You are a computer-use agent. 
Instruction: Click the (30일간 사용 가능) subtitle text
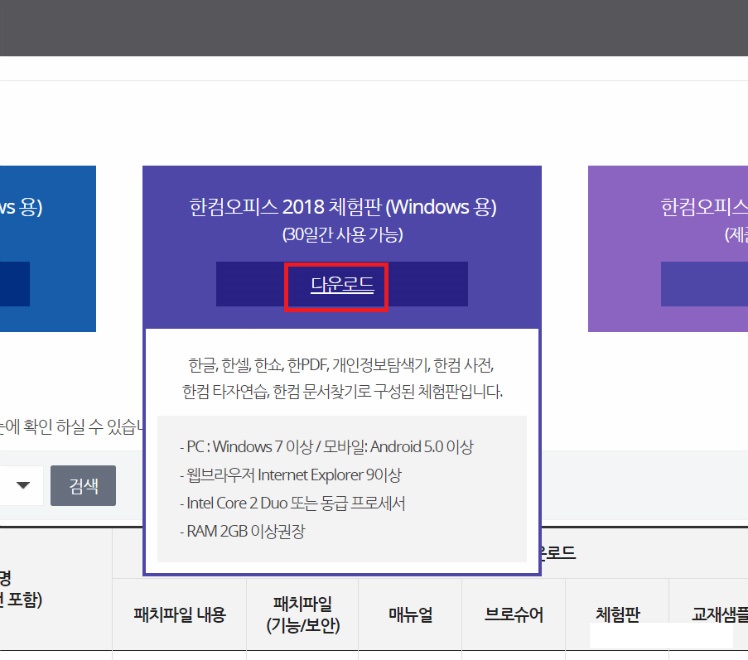tap(343, 235)
